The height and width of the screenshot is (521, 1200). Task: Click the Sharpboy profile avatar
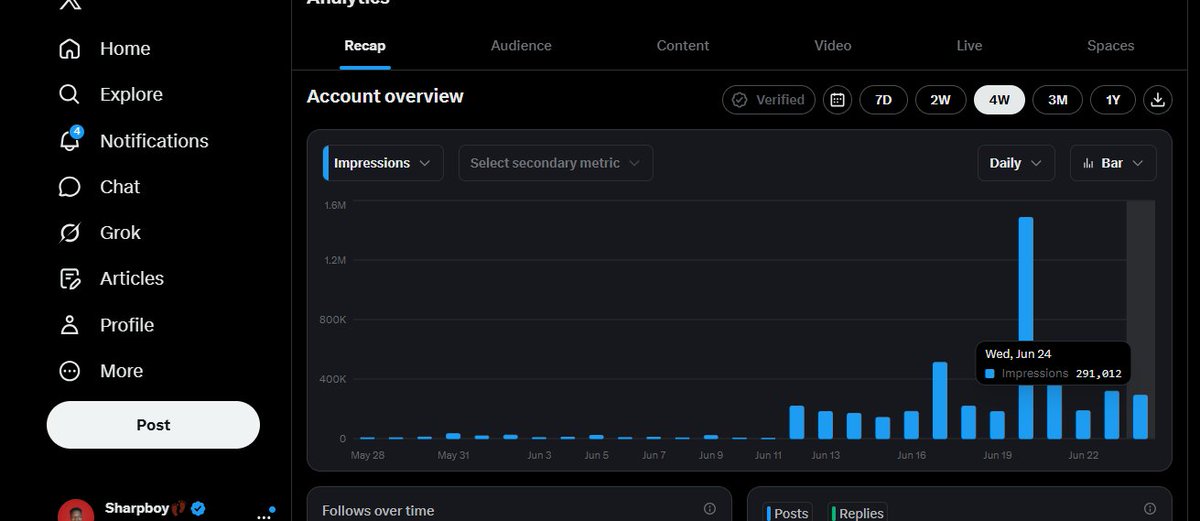[x=77, y=511]
